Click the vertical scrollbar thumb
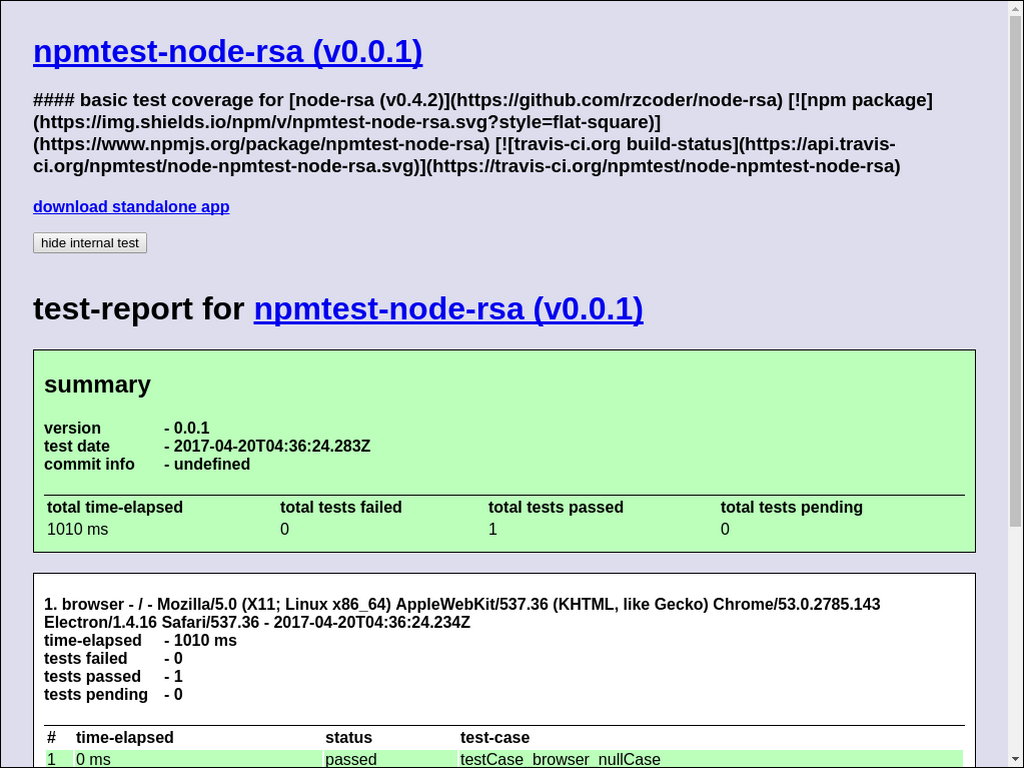This screenshot has width=1024, height=768. click(1015, 270)
